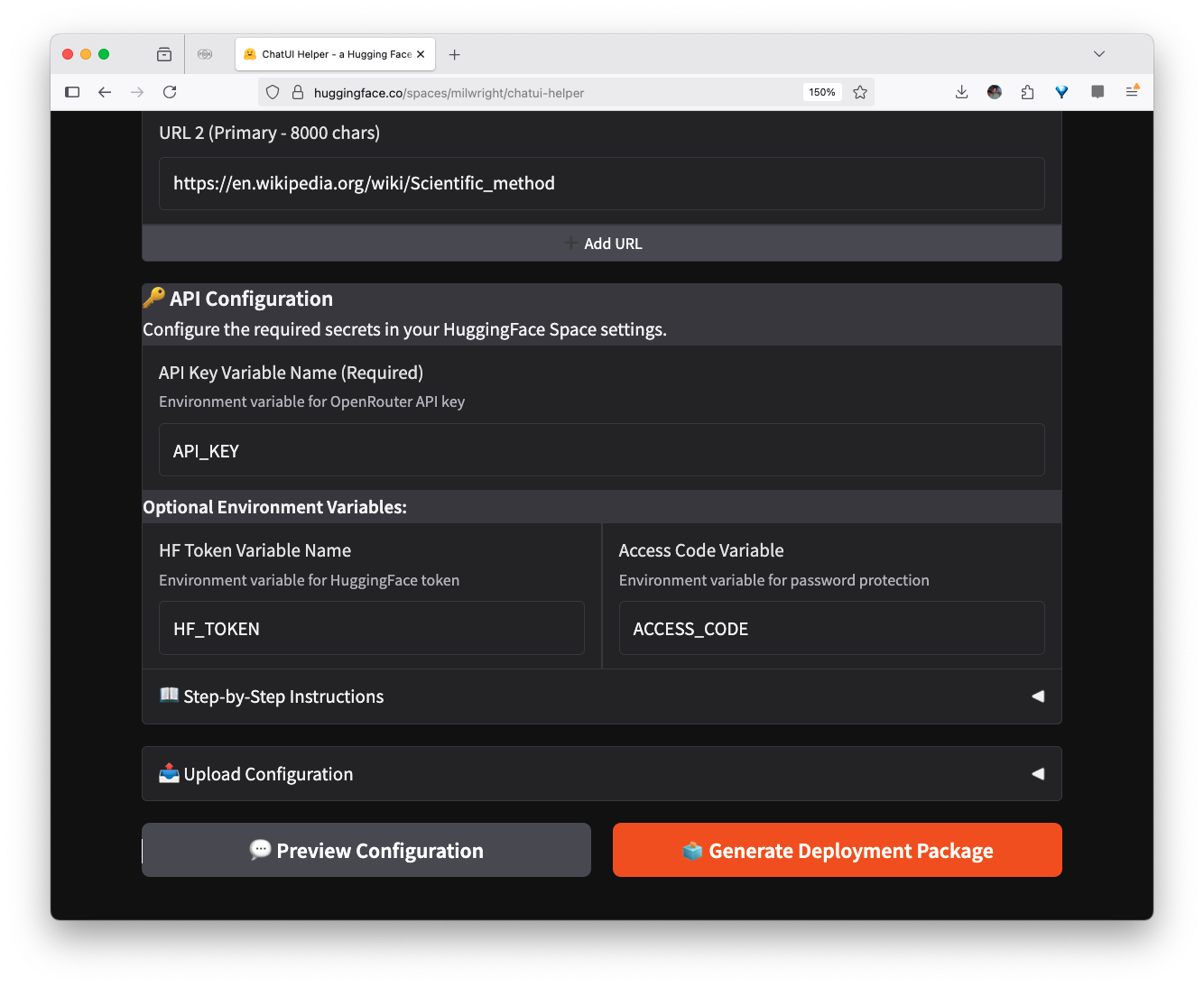Expand the Upload Configuration accordion
Screen dimensions: 1204x987
pos(601,774)
